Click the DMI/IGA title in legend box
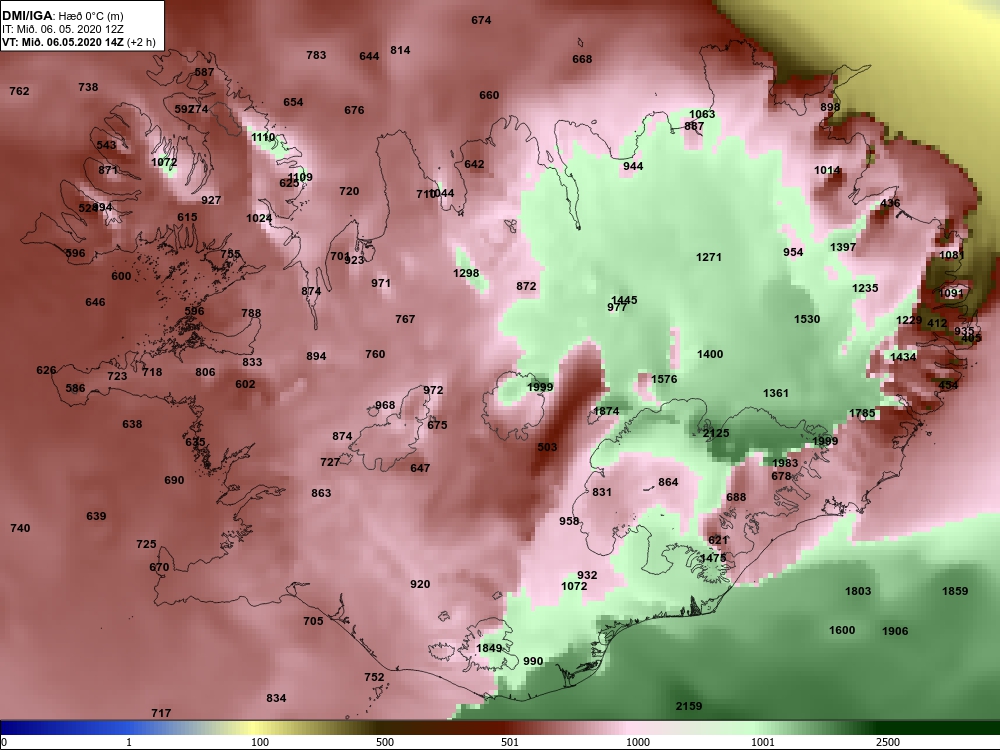1000x750 pixels. click(27, 15)
